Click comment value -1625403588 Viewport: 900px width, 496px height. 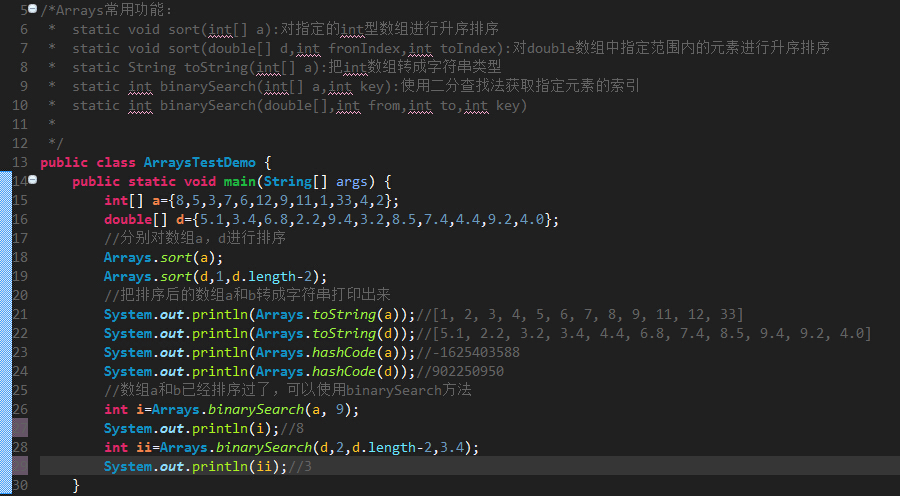click(476, 352)
